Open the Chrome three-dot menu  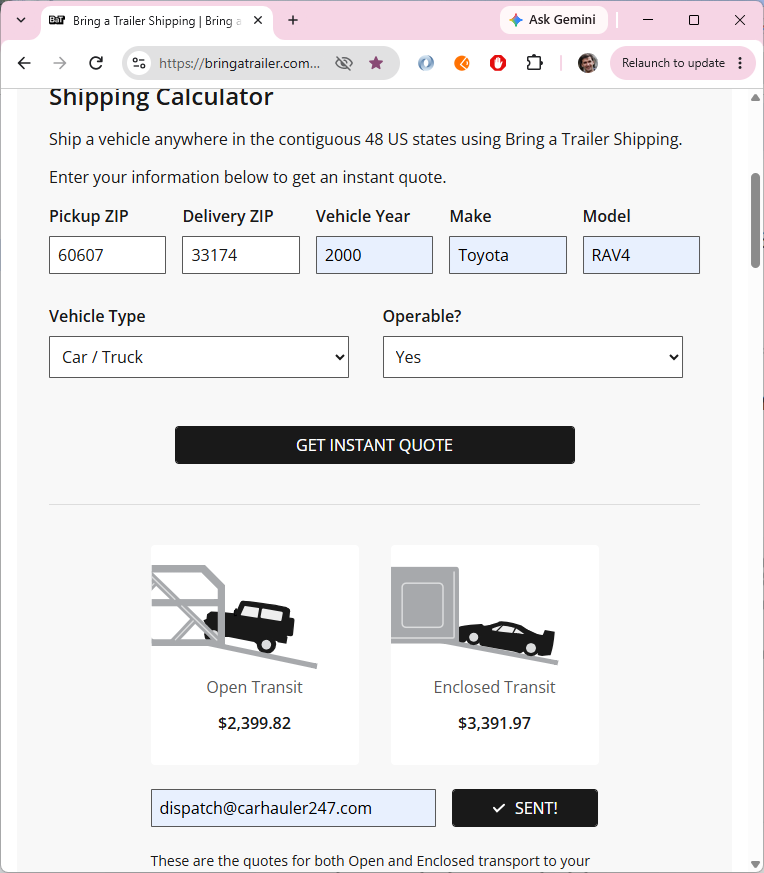tap(740, 63)
